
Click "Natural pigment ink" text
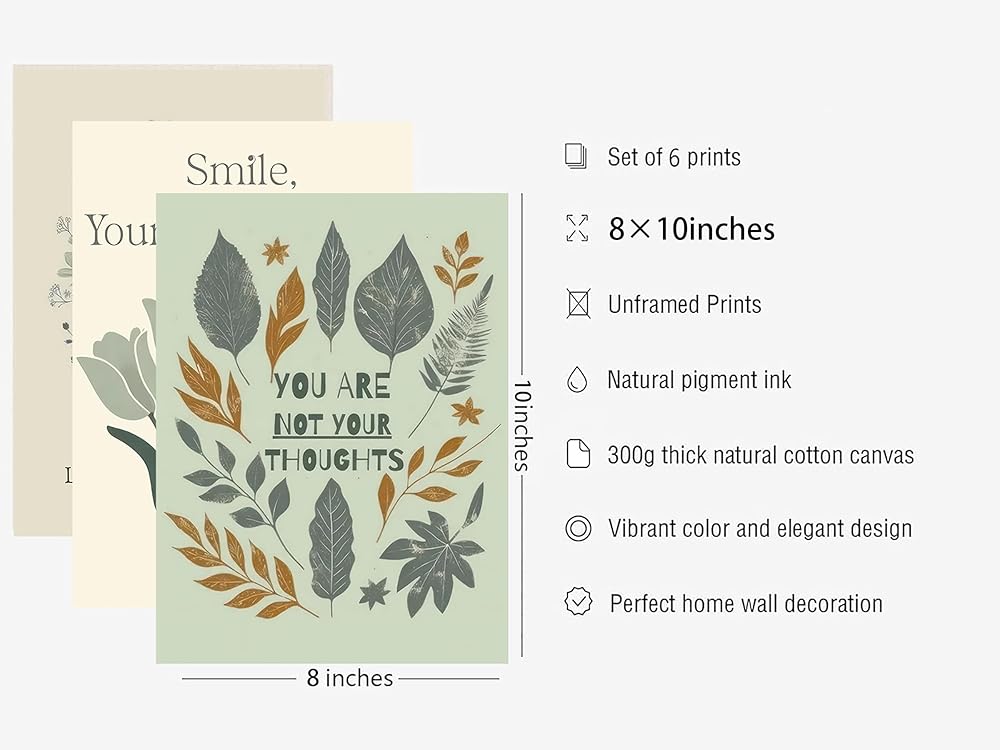click(699, 380)
